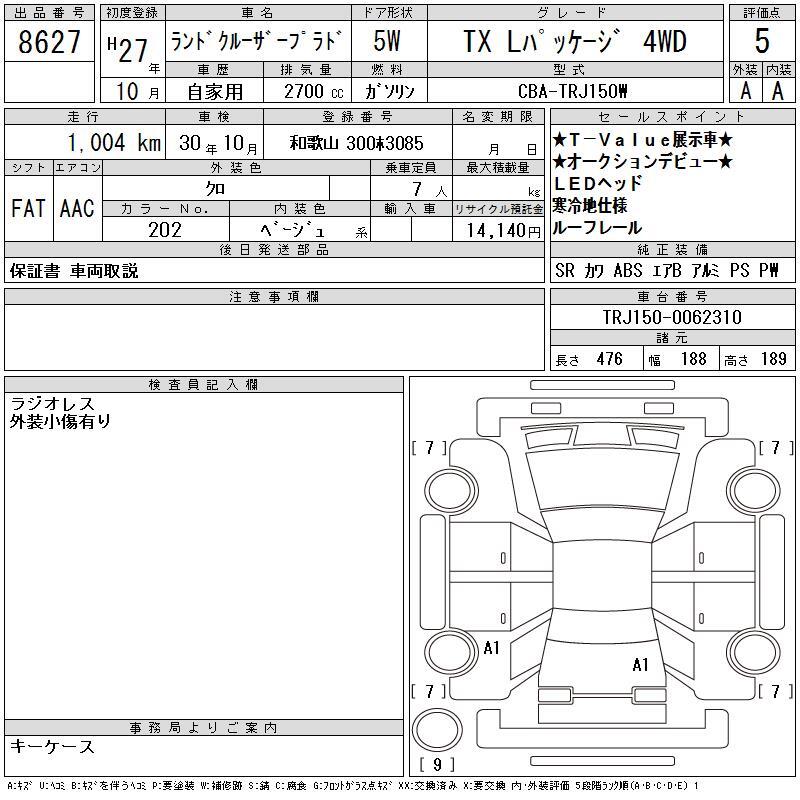Screen dimensions: 800x800
Task: Select LEDヘッド sales point
Action: coord(597,184)
